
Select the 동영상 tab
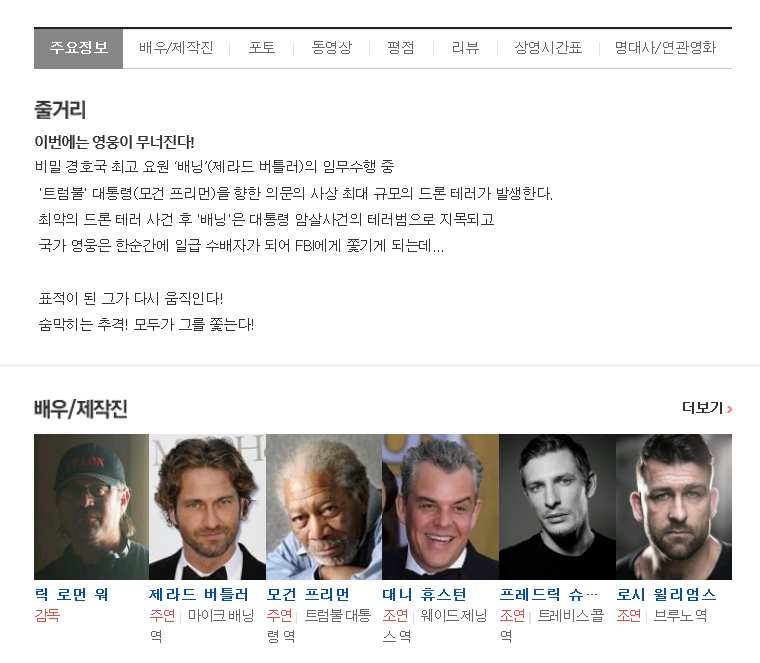(x=332, y=48)
